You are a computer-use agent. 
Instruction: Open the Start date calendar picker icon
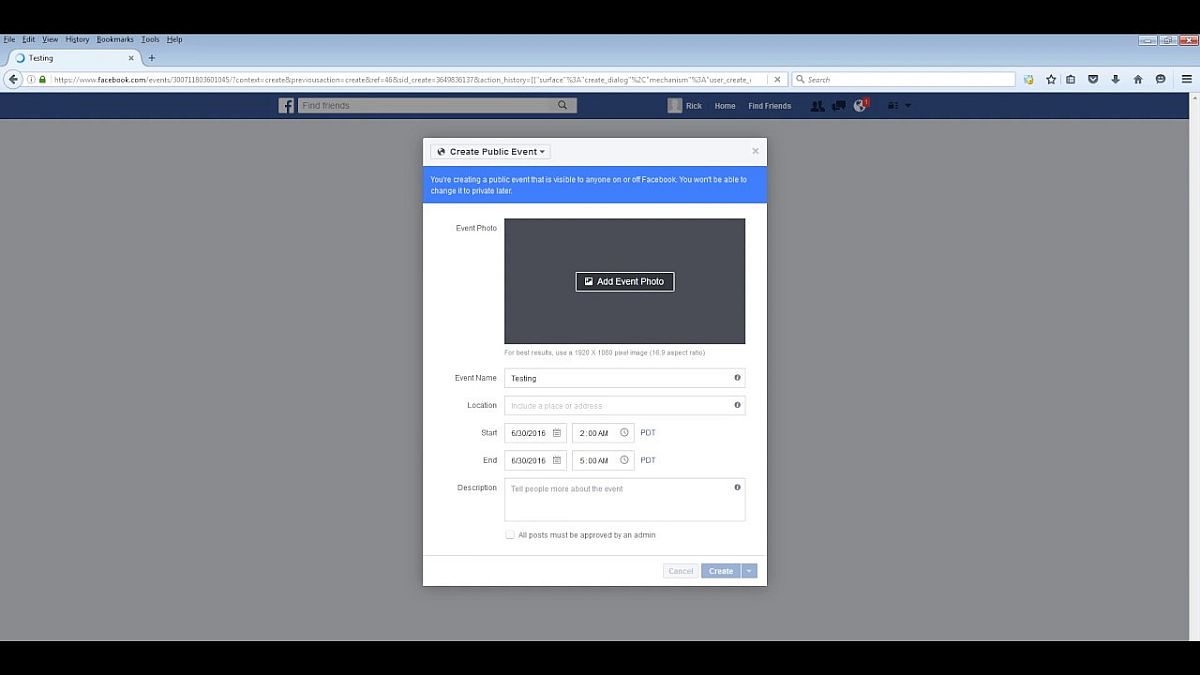[x=557, y=433]
